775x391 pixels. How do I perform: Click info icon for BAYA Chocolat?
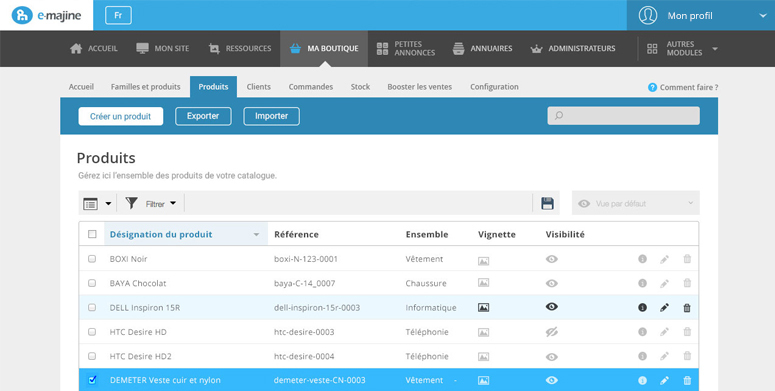(x=642, y=283)
